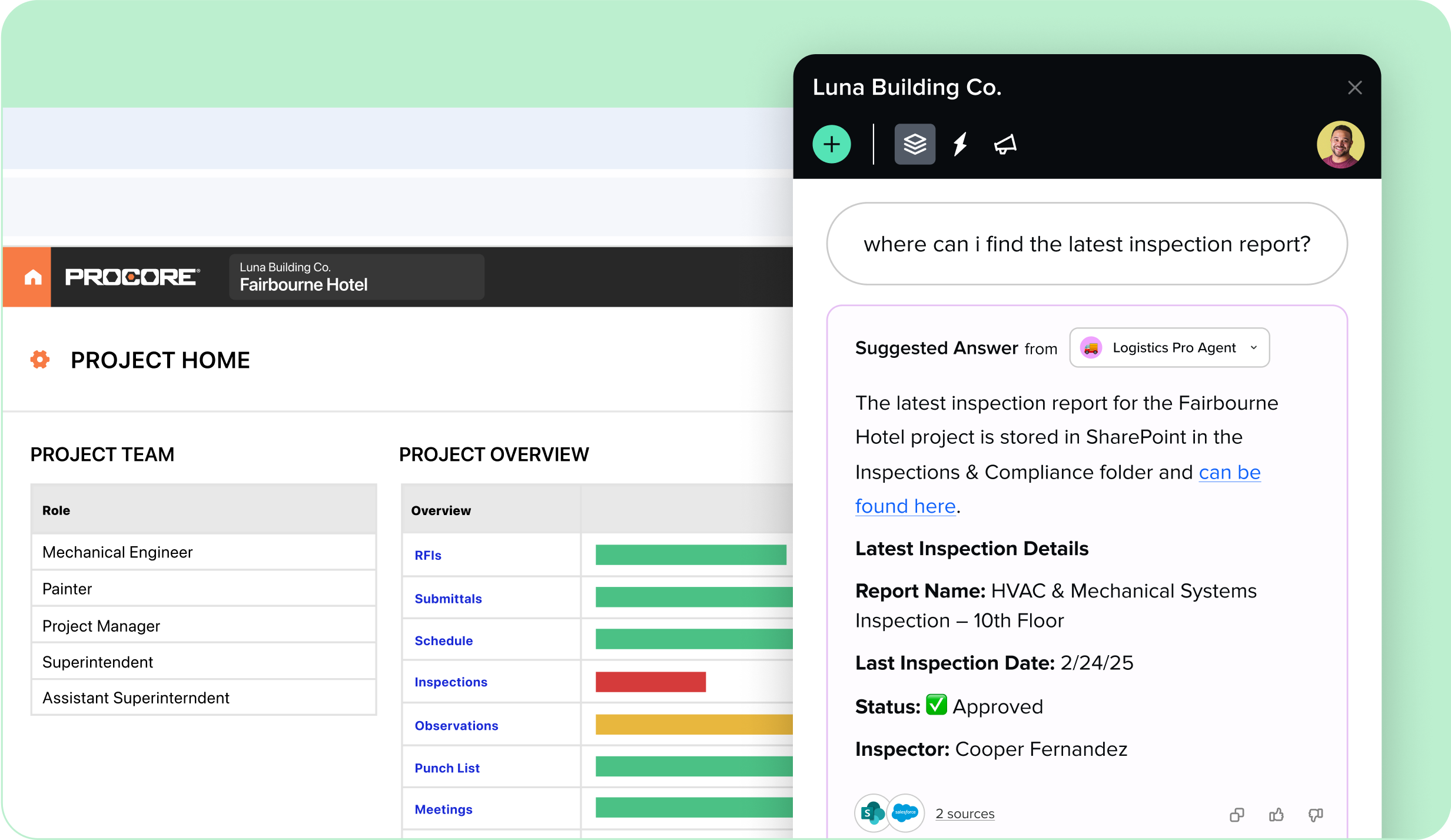
Task: Click the orange gear beside Project Home
Action: (40, 360)
